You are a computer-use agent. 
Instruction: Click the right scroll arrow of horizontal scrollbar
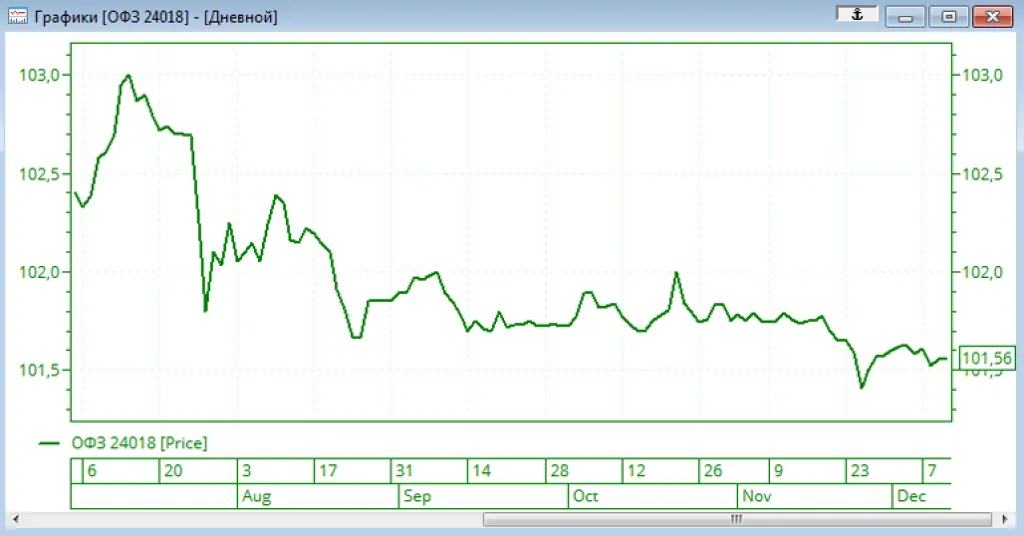pyautogui.click(x=1000, y=519)
